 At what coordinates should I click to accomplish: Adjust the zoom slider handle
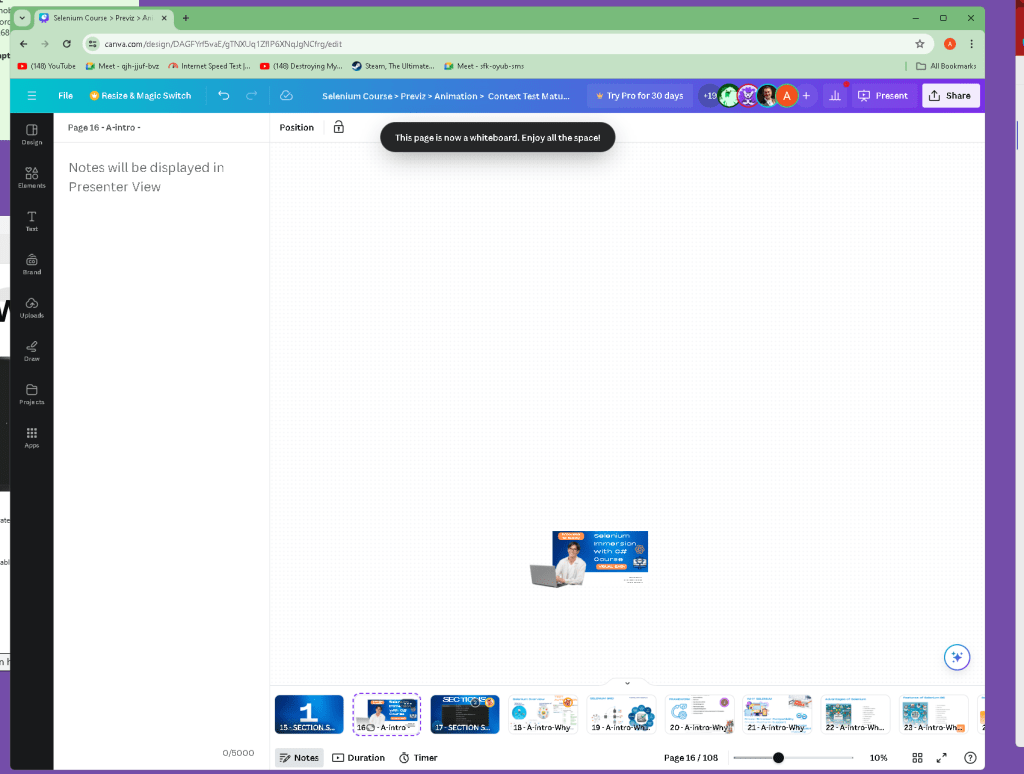point(778,758)
